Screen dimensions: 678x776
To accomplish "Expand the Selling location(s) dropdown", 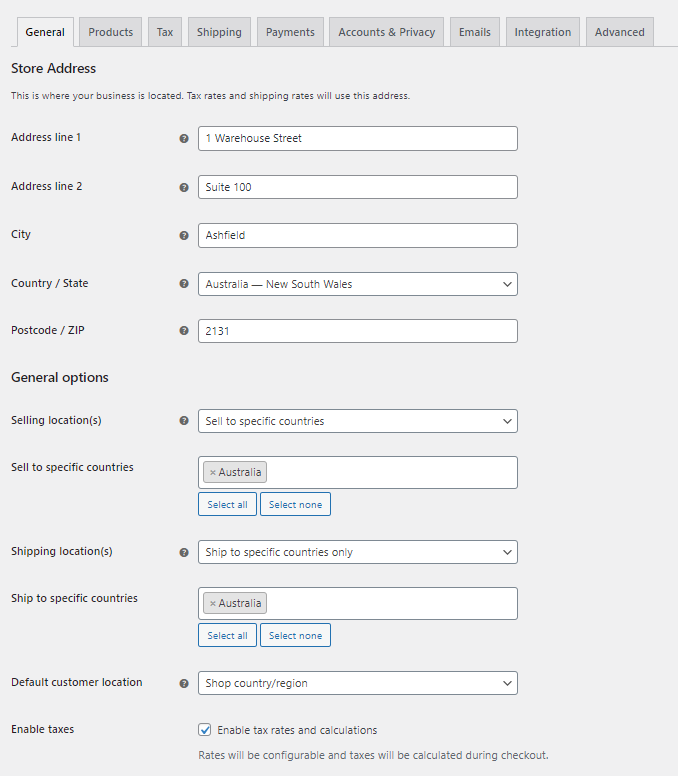I will [x=357, y=421].
